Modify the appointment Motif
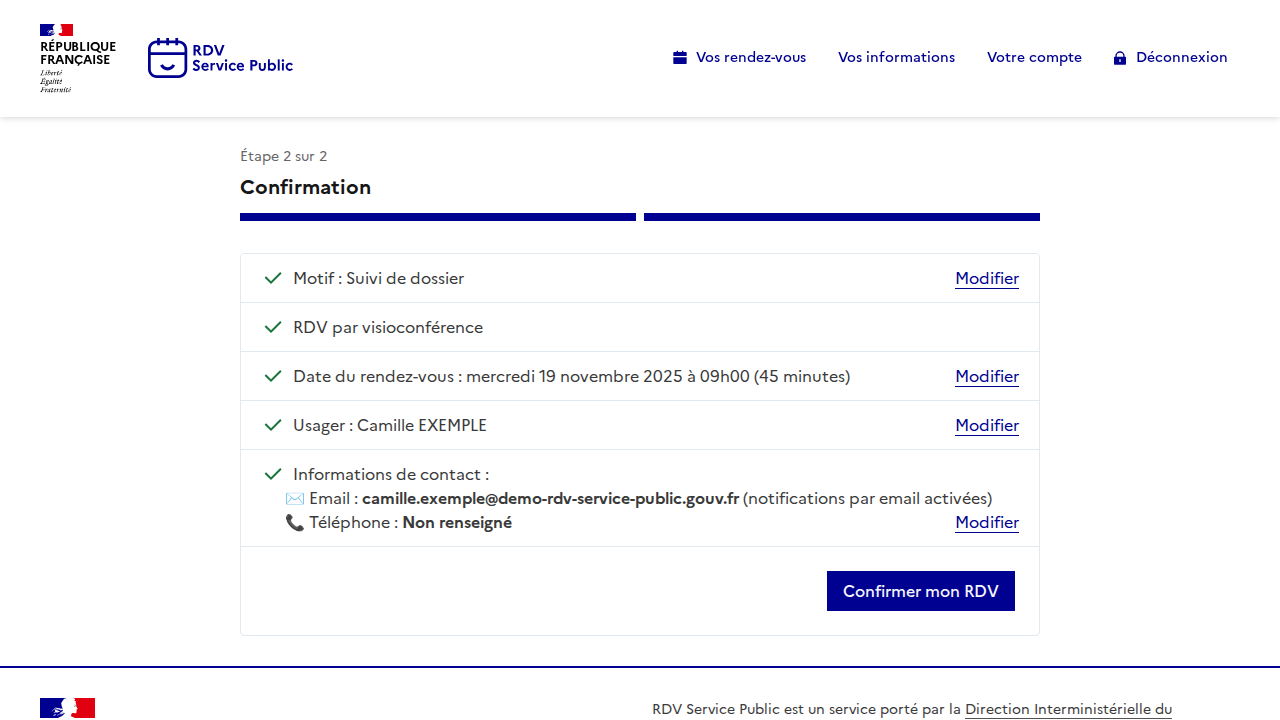This screenshot has width=1280, height=720. [986, 278]
